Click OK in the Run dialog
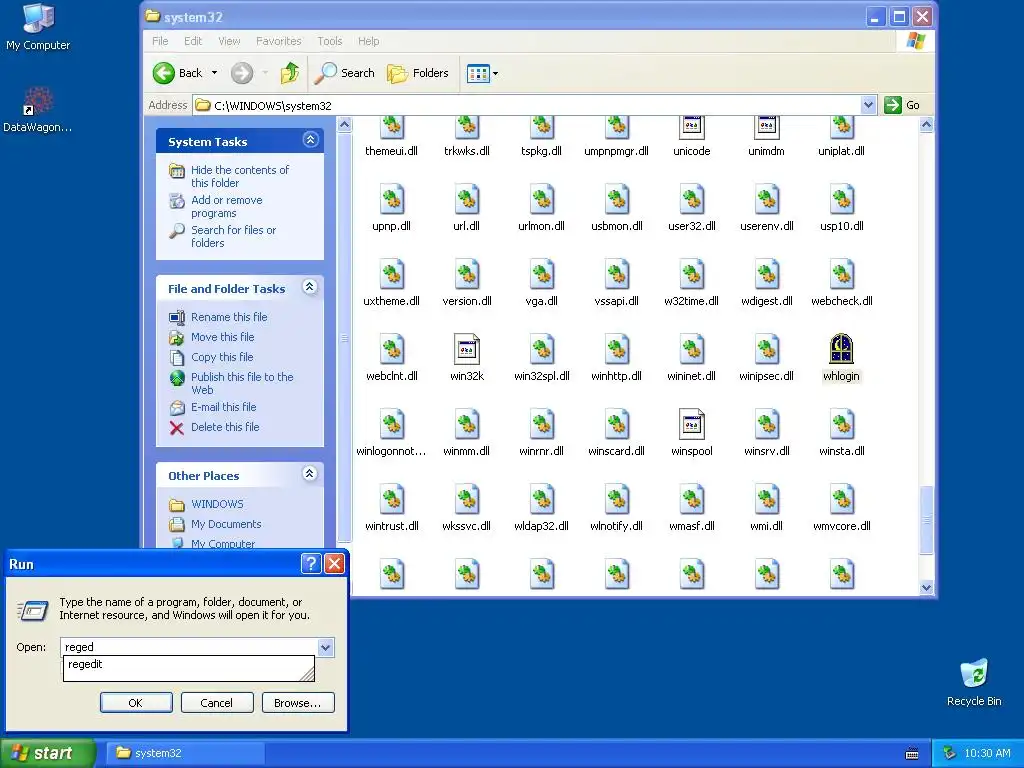 [136, 703]
